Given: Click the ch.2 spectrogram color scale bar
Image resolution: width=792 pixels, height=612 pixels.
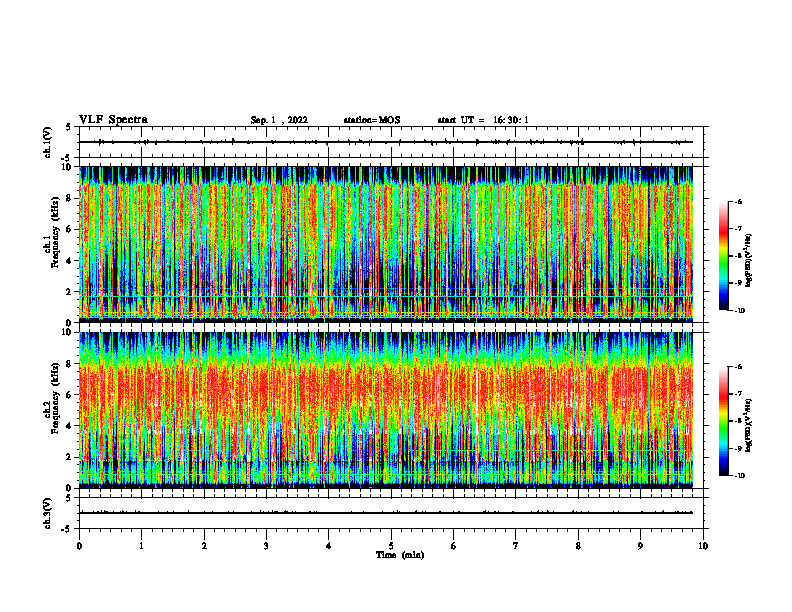Looking at the screenshot, I should pyautogui.click(x=723, y=421).
